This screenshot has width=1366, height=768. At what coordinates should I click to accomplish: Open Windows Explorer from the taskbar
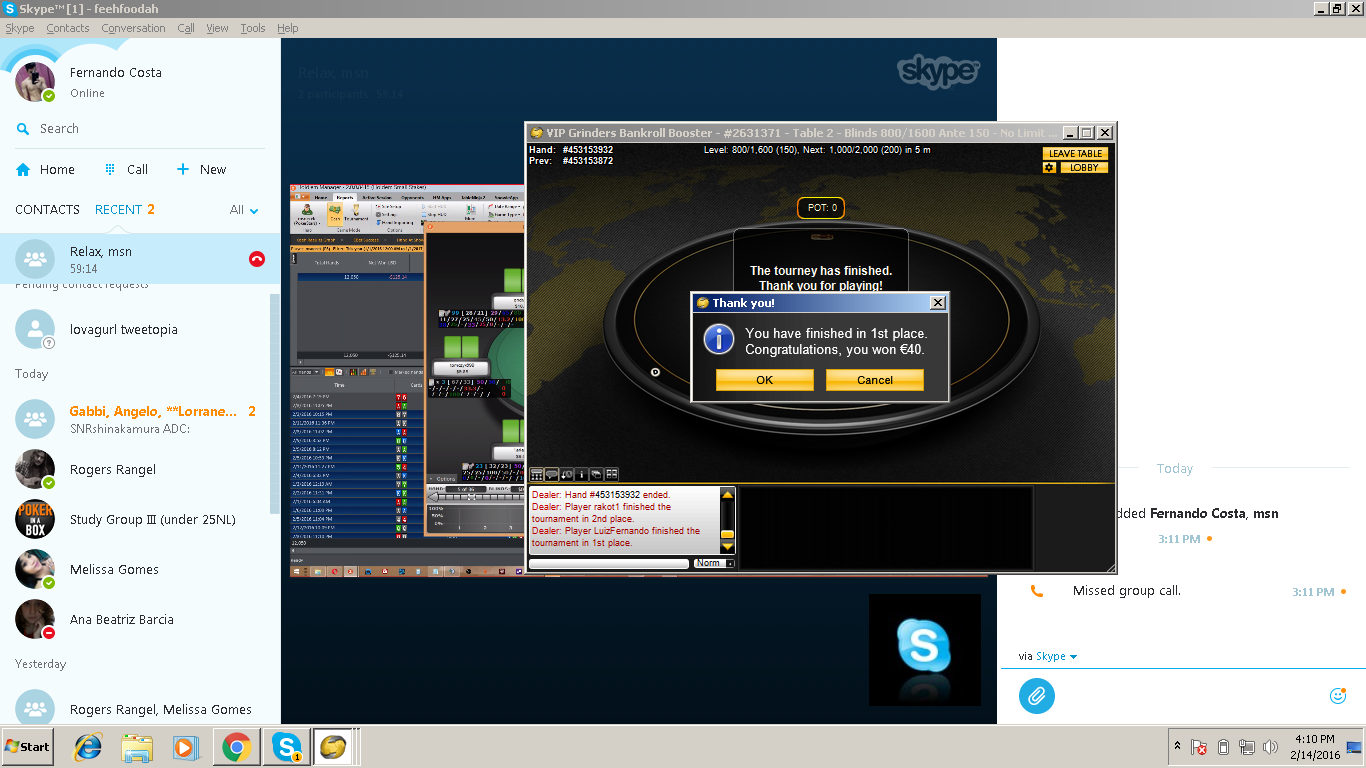137,747
